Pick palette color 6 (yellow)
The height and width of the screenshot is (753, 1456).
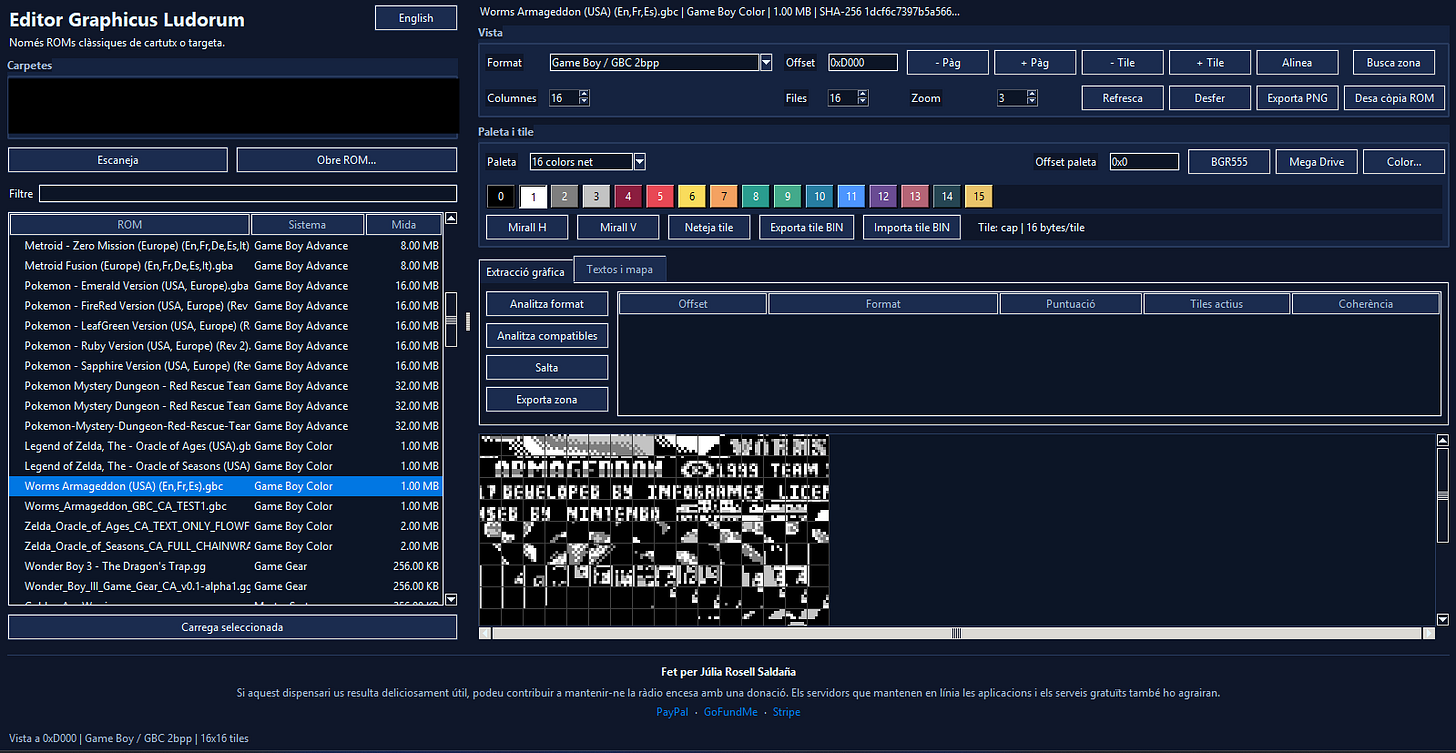(692, 196)
